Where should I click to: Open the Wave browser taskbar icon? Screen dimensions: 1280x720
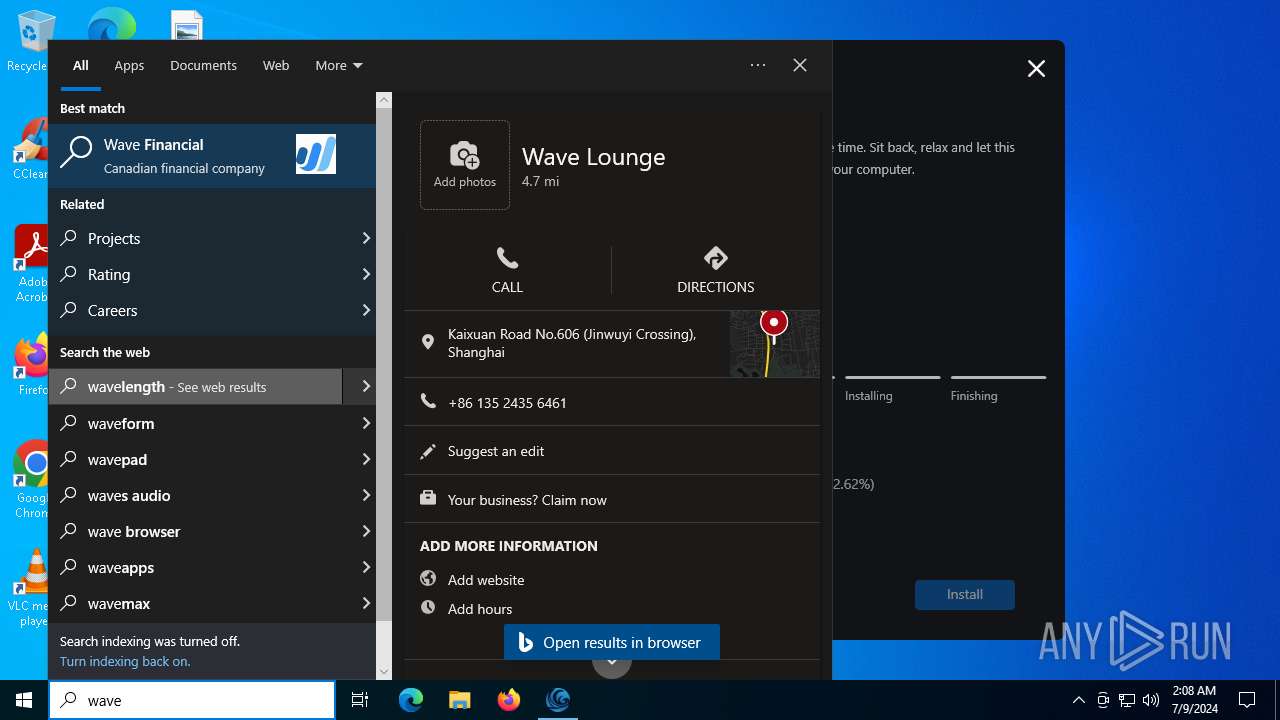tap(558, 700)
